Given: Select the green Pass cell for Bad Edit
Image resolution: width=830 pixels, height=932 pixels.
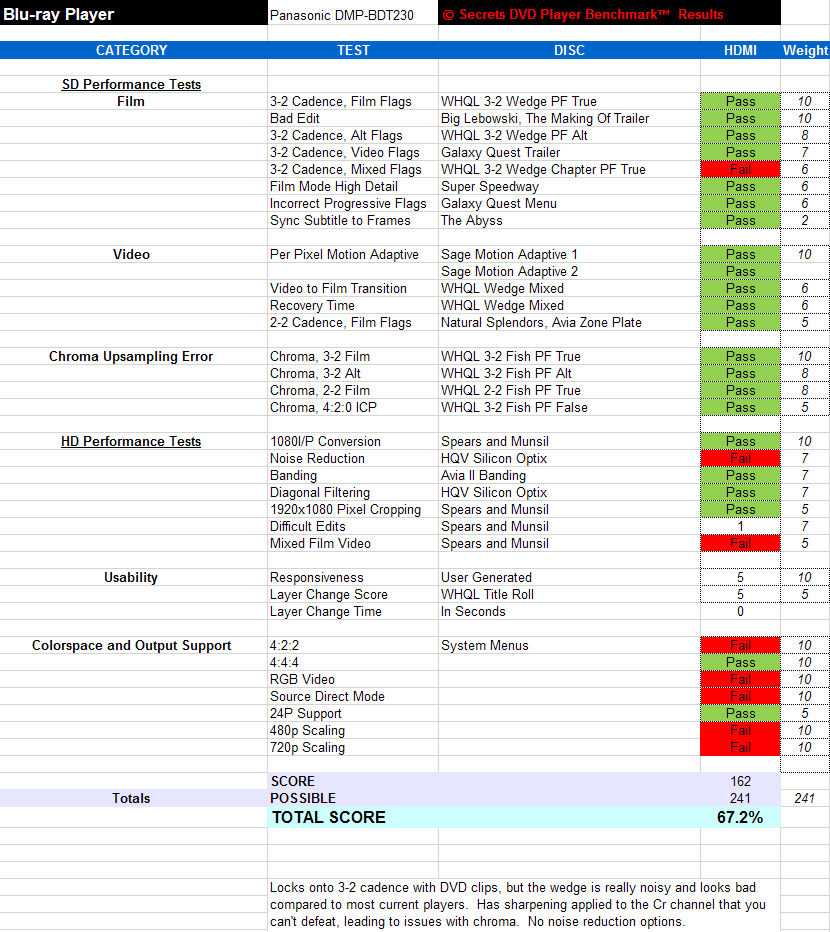Looking at the screenshot, I should (x=740, y=118).
